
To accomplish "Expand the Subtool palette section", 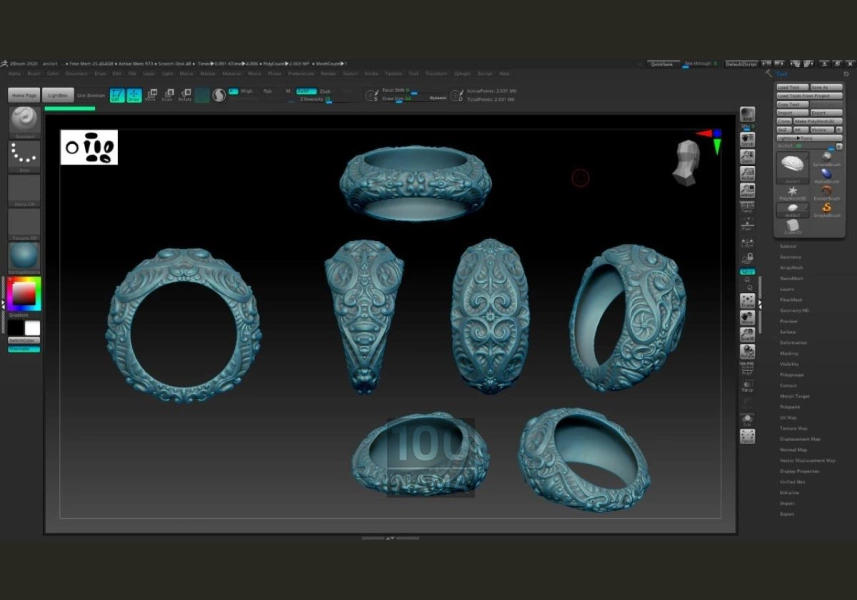I will (x=788, y=246).
